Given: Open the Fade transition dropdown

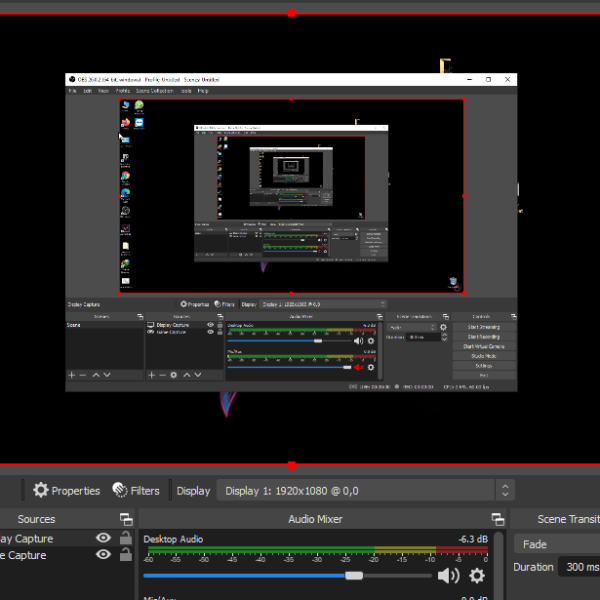Looking at the screenshot, I should pyautogui.click(x=557, y=544).
